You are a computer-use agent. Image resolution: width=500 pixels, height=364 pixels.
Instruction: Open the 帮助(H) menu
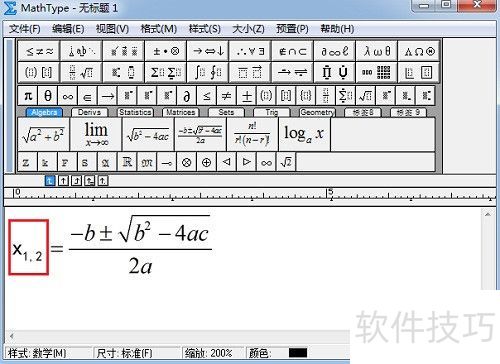coord(337,29)
